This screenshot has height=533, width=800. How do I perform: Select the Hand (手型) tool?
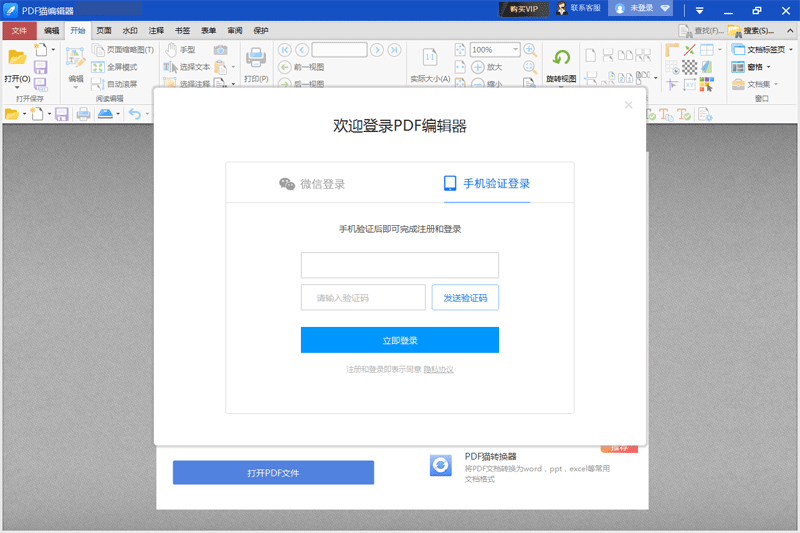click(181, 50)
